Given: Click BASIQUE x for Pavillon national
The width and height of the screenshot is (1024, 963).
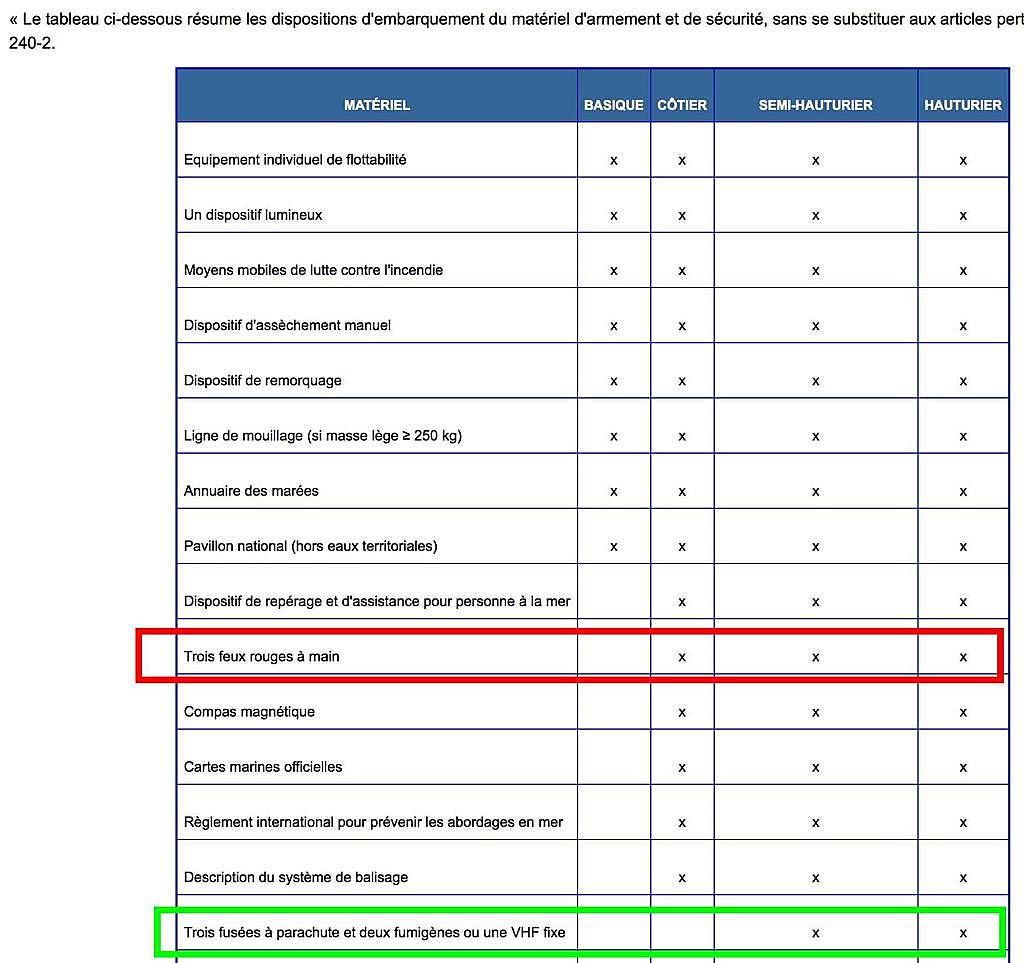Looking at the screenshot, I should click(x=614, y=547).
